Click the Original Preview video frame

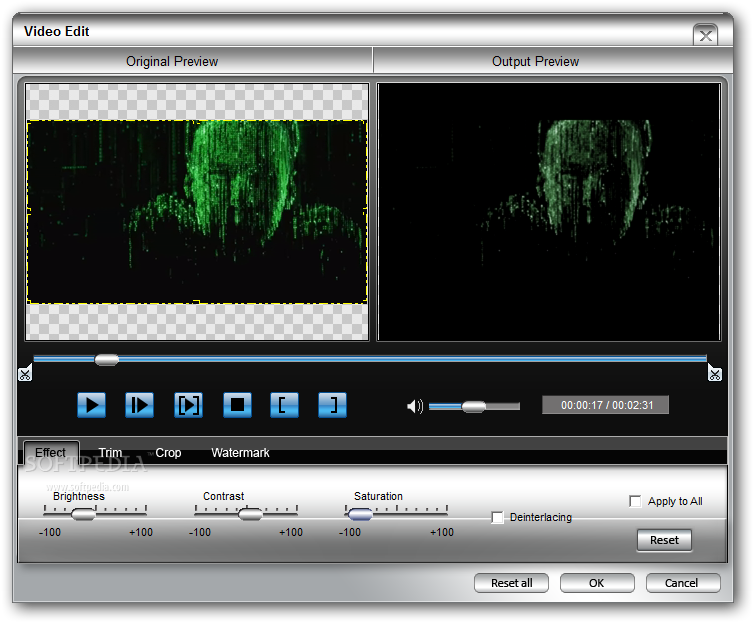coord(197,212)
